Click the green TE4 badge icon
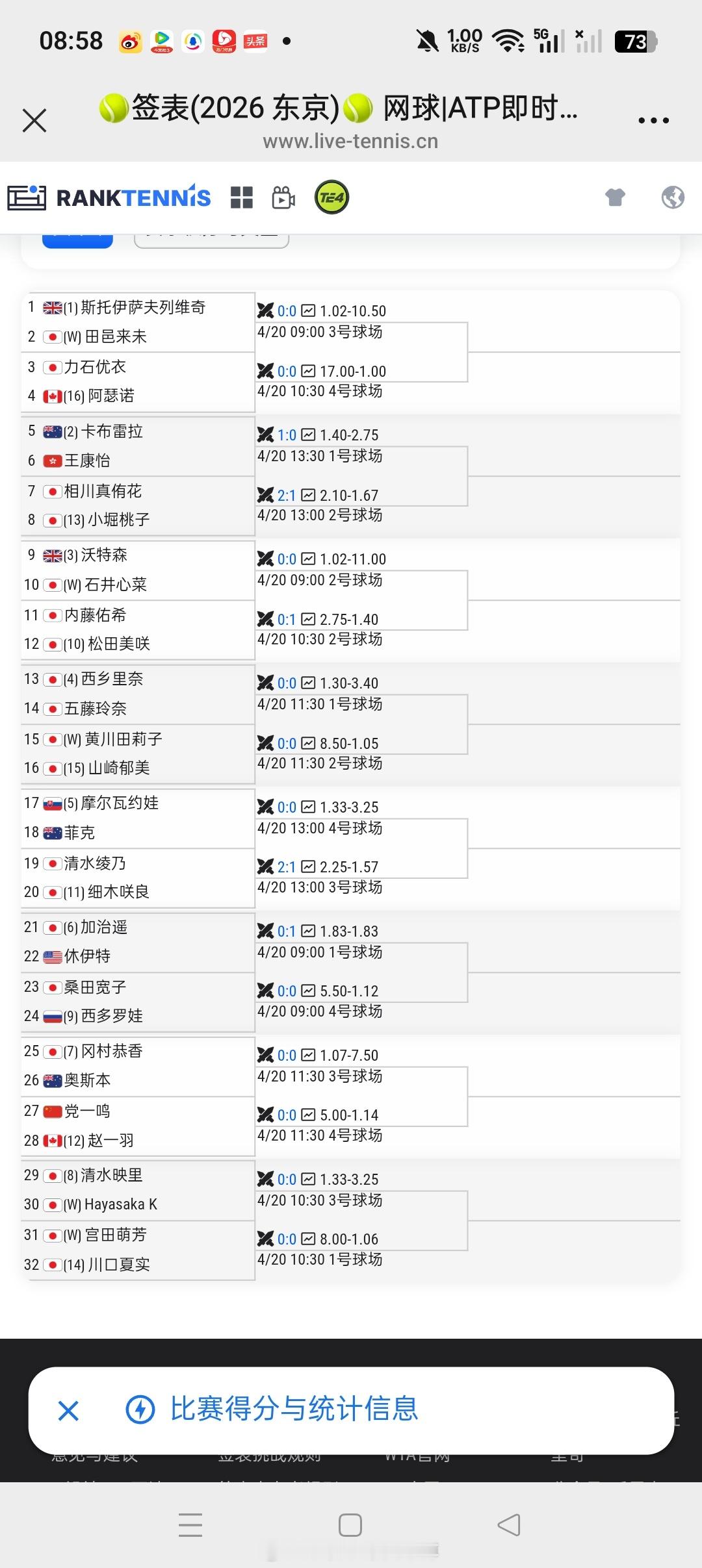The height and width of the screenshot is (1568, 702). pos(331,197)
